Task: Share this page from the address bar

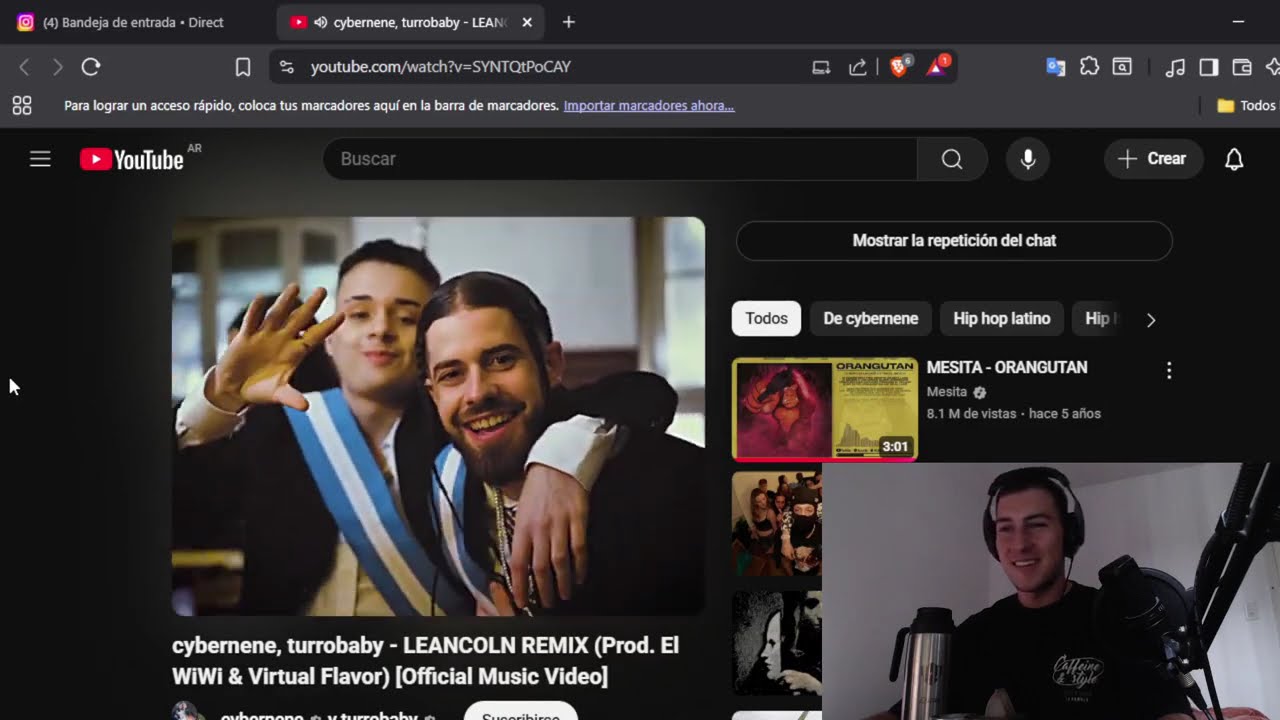Action: 857,67
